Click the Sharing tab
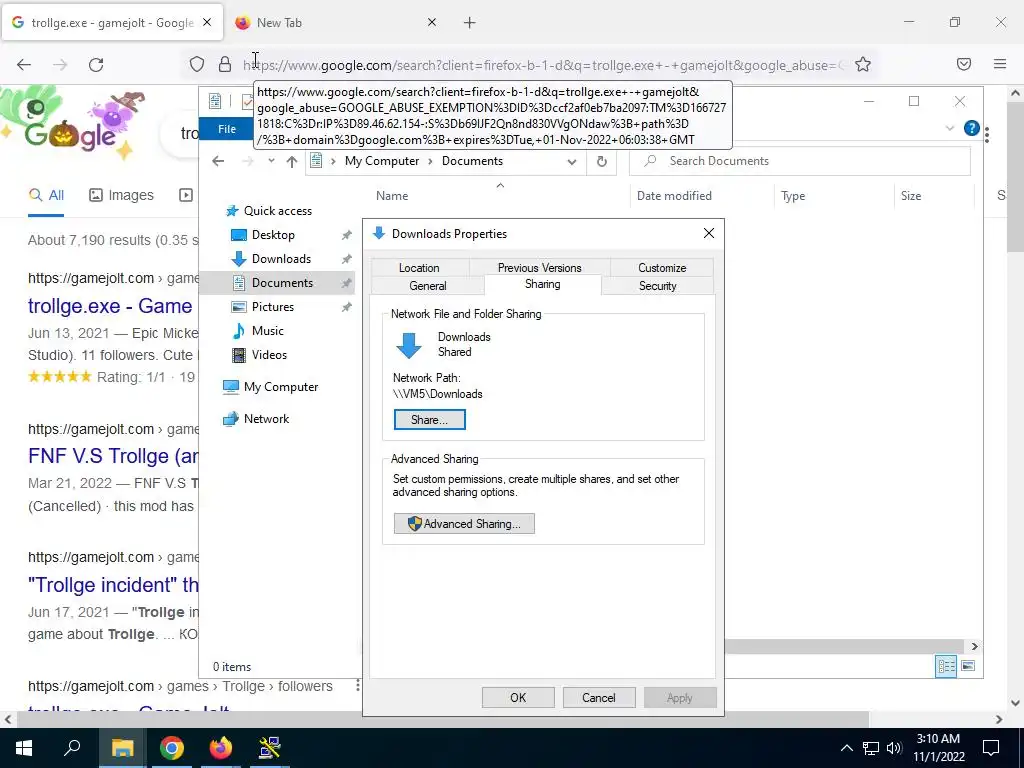Screen dimensions: 1024x768 [543, 284]
